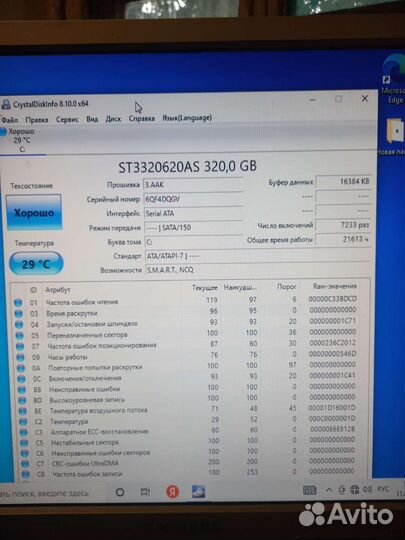Open Microsoft Edge desktop shortcut
Screen dimensions: 405x540
click(394, 80)
